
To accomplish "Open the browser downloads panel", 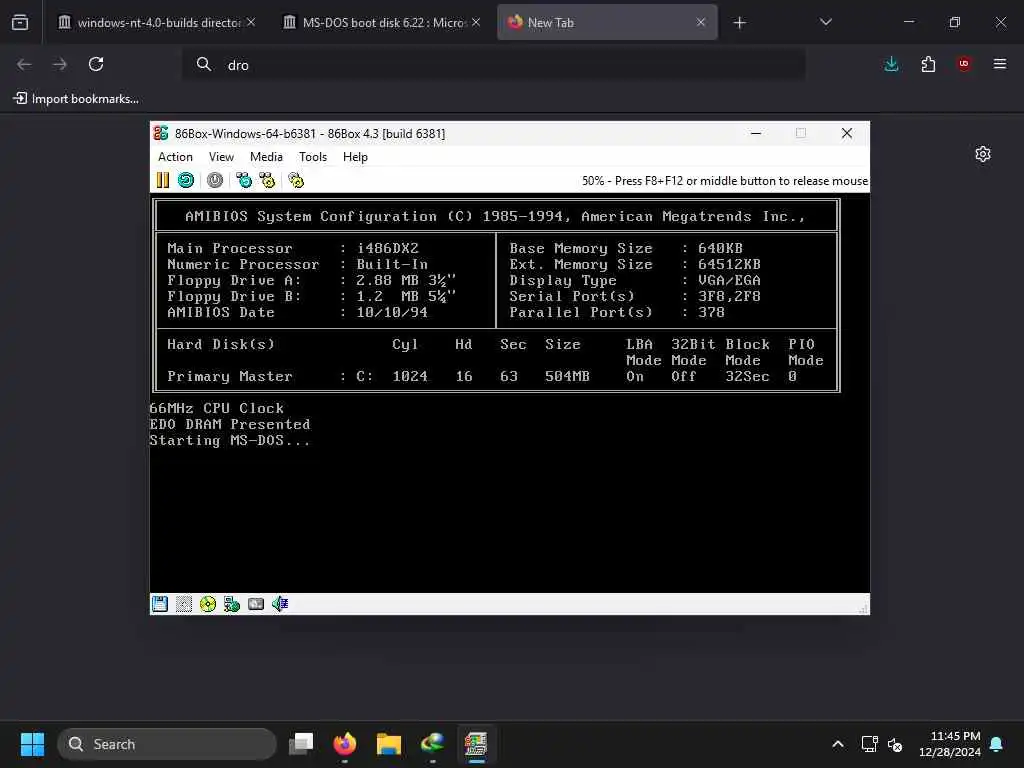I will click(x=891, y=64).
